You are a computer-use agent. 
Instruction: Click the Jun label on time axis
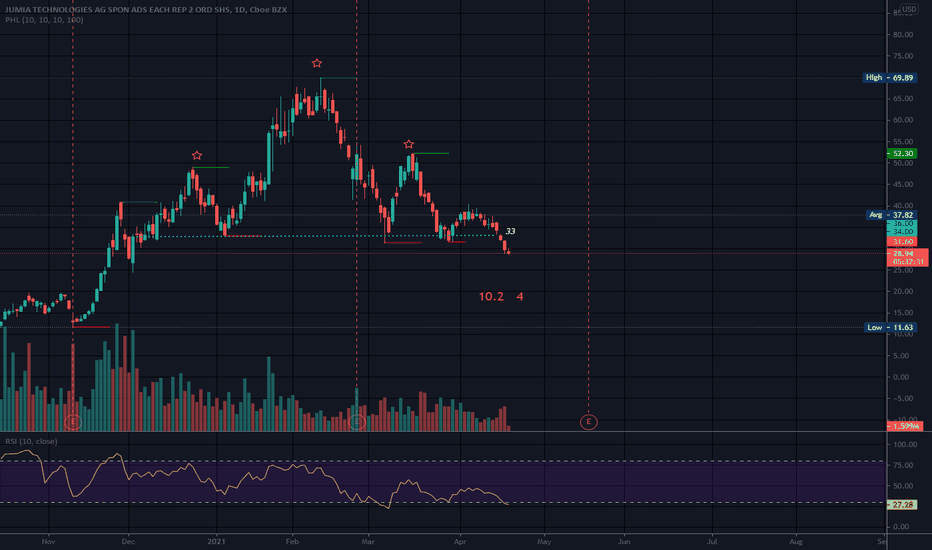pyautogui.click(x=624, y=541)
